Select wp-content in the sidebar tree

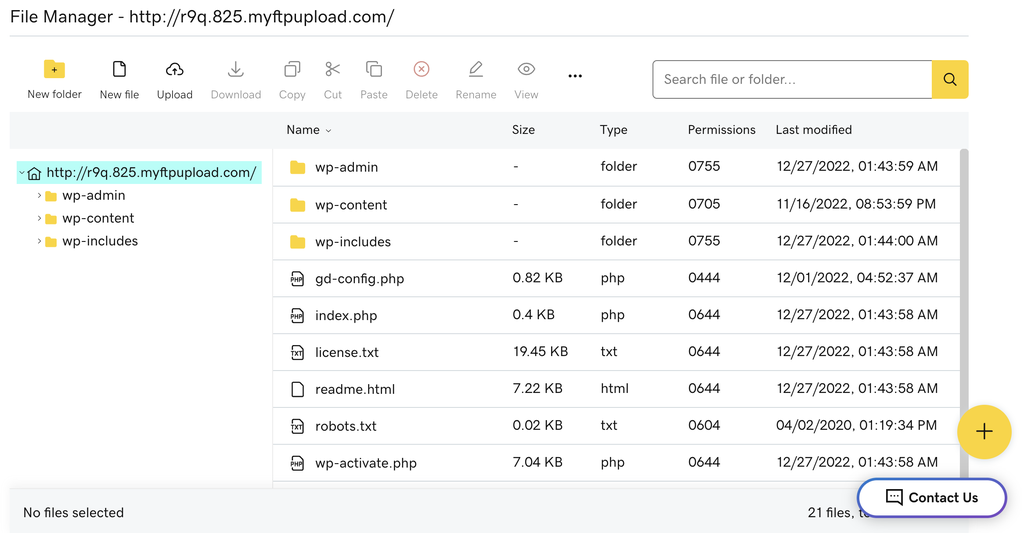98,218
